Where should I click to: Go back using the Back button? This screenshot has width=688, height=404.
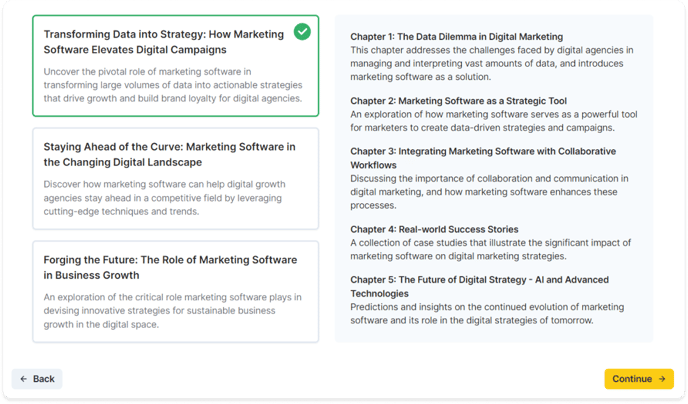[37, 379]
